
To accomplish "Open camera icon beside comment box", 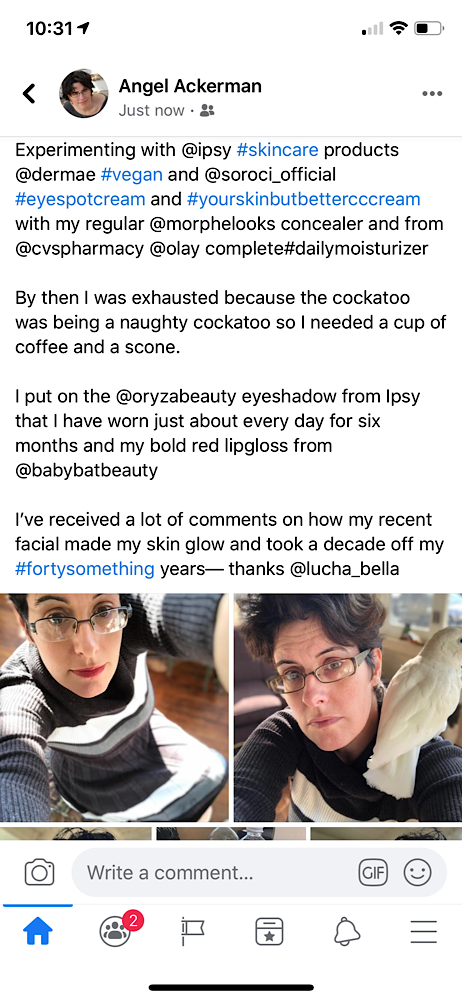I will pyautogui.click(x=40, y=872).
